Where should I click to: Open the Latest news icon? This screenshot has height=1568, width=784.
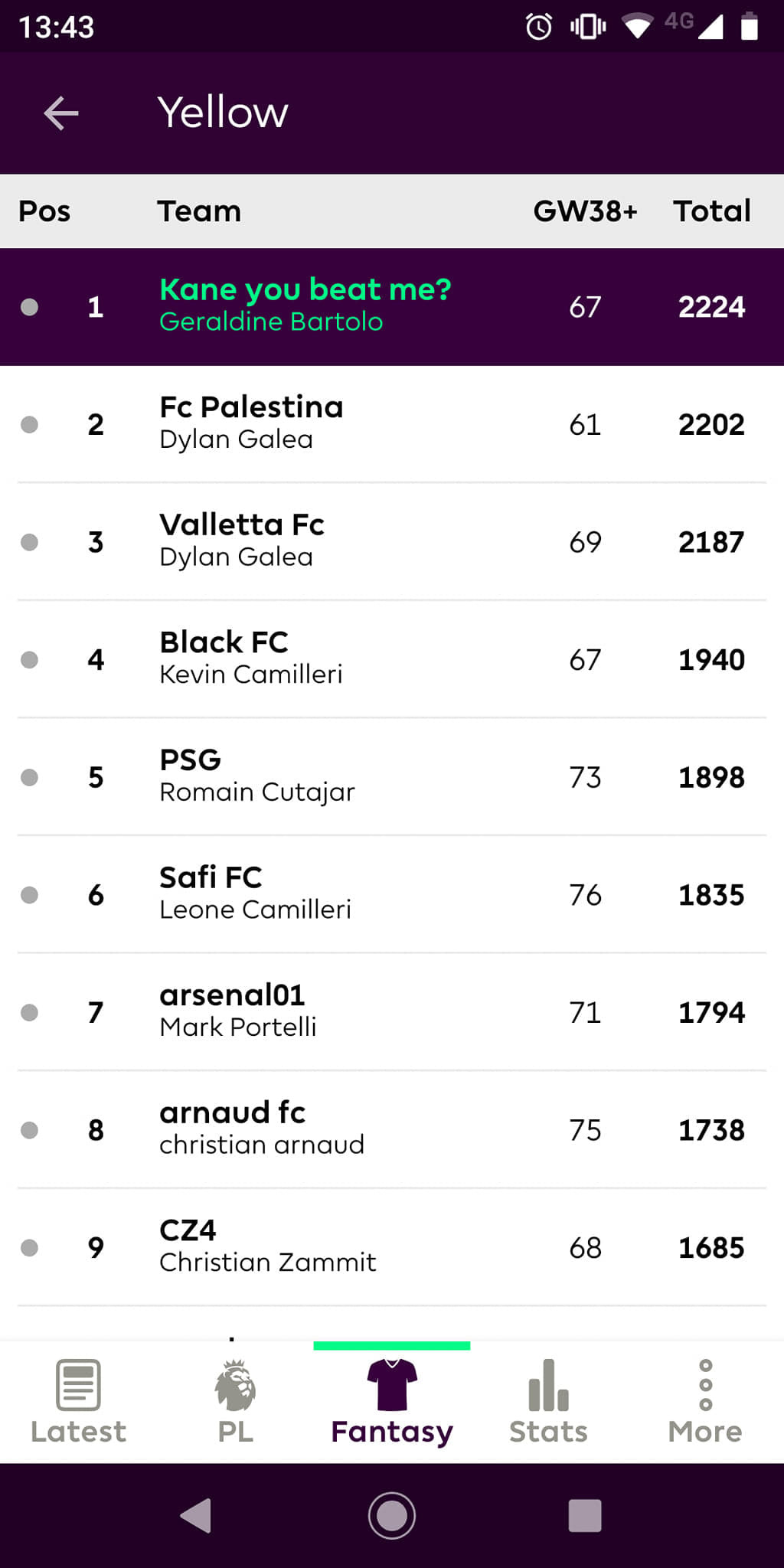78,1384
